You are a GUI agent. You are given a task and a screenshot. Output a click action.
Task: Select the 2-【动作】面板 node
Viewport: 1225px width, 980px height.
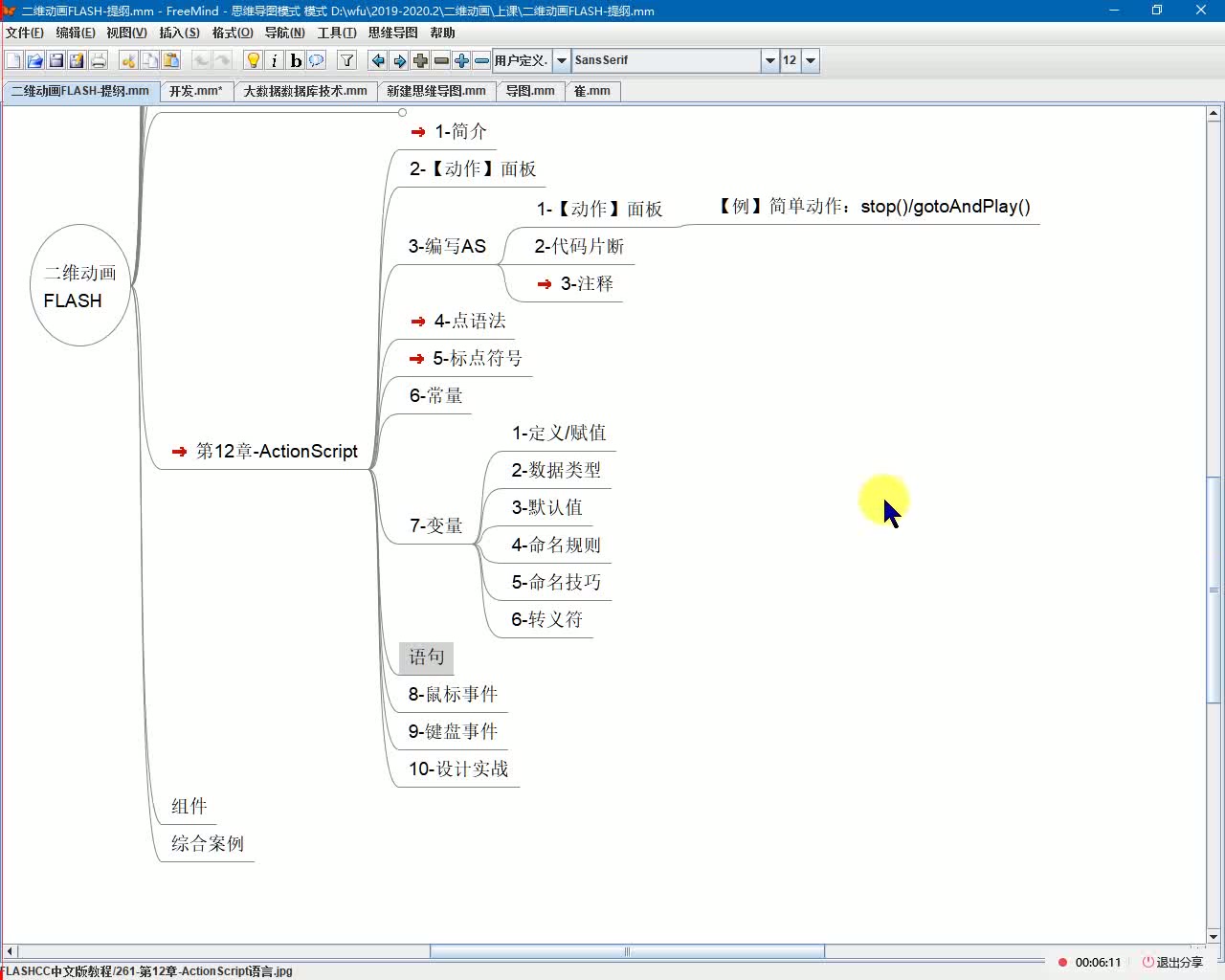473,168
